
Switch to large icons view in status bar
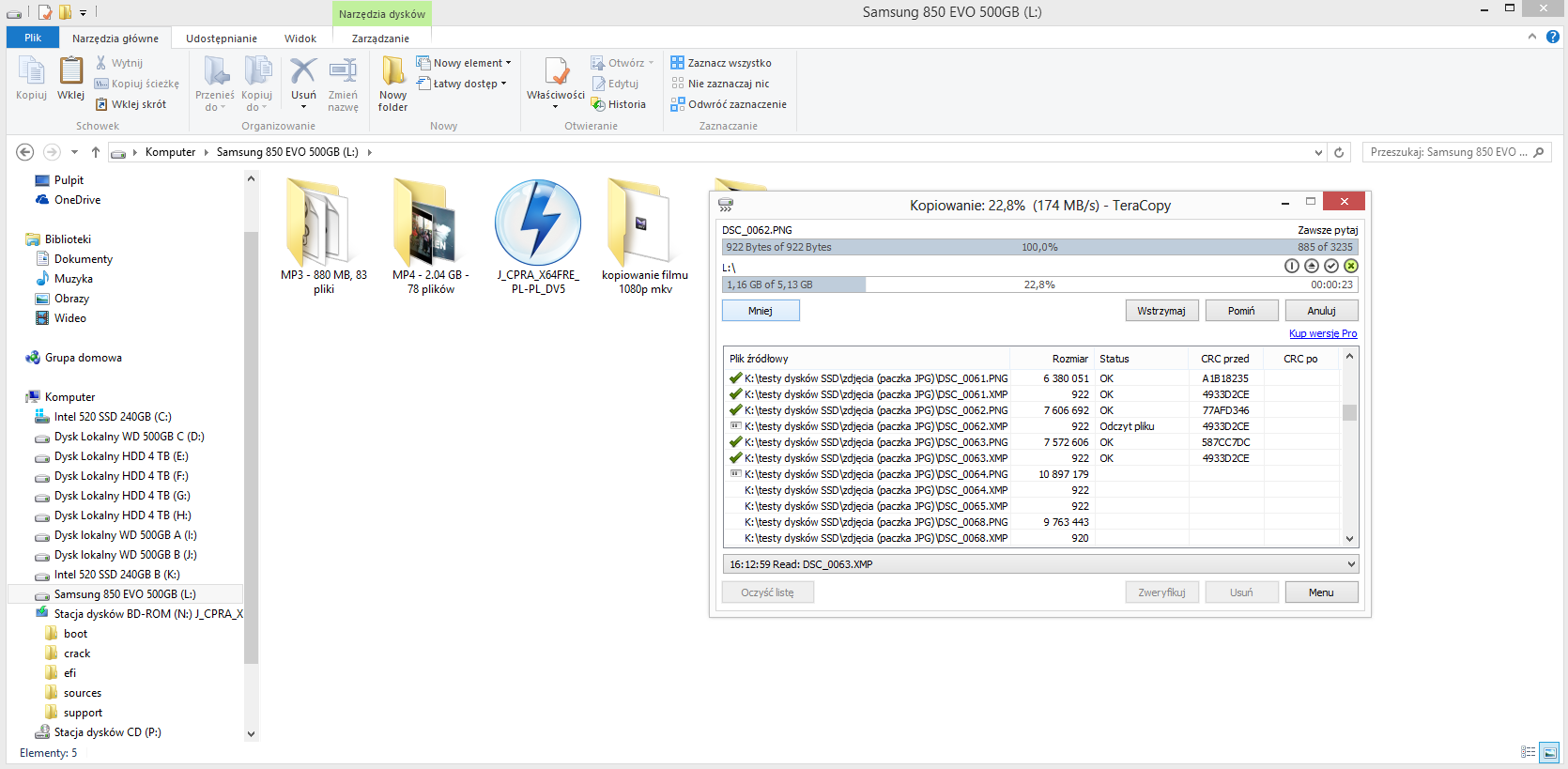pyautogui.click(x=1549, y=752)
